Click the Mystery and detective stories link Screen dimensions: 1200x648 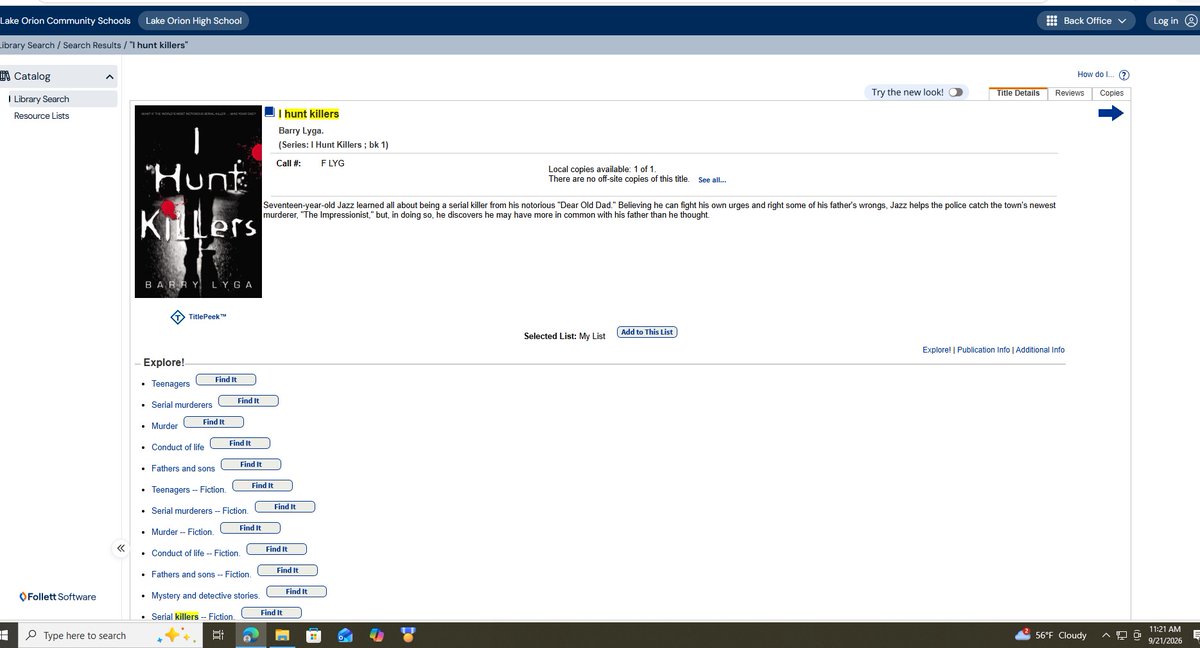tap(205, 596)
